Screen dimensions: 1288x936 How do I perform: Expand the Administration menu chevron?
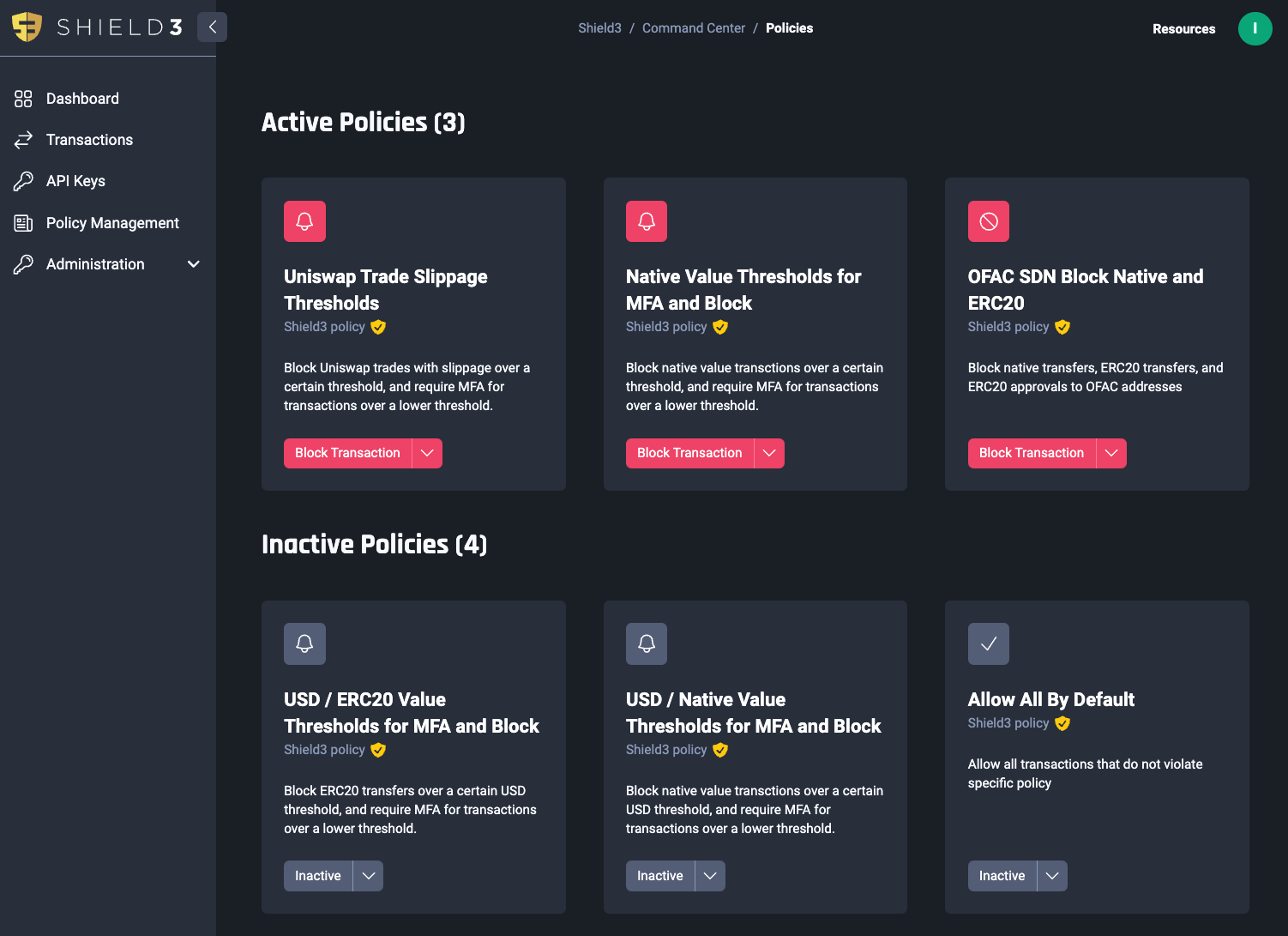[x=194, y=264]
